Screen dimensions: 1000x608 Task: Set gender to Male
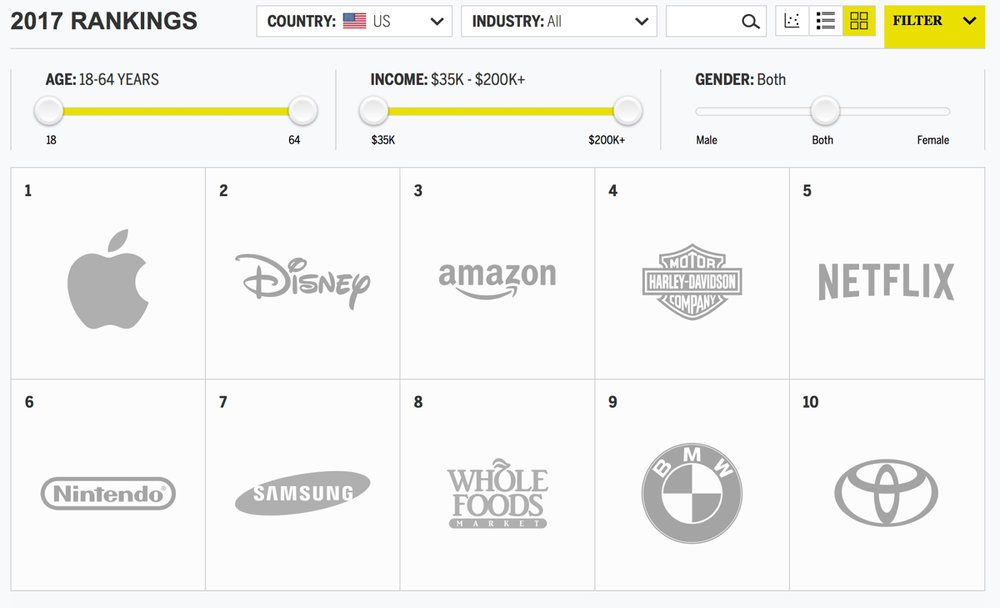point(706,140)
